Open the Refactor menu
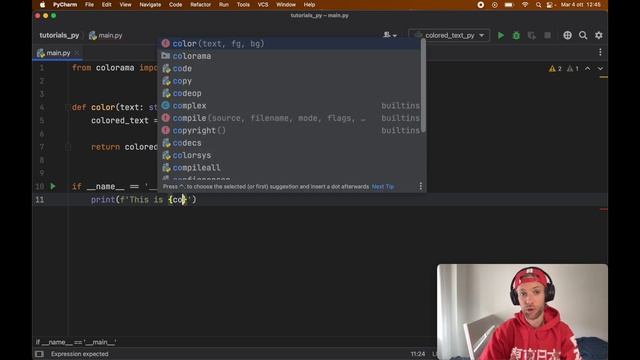This screenshot has height=360, width=640. (x=200, y=5)
